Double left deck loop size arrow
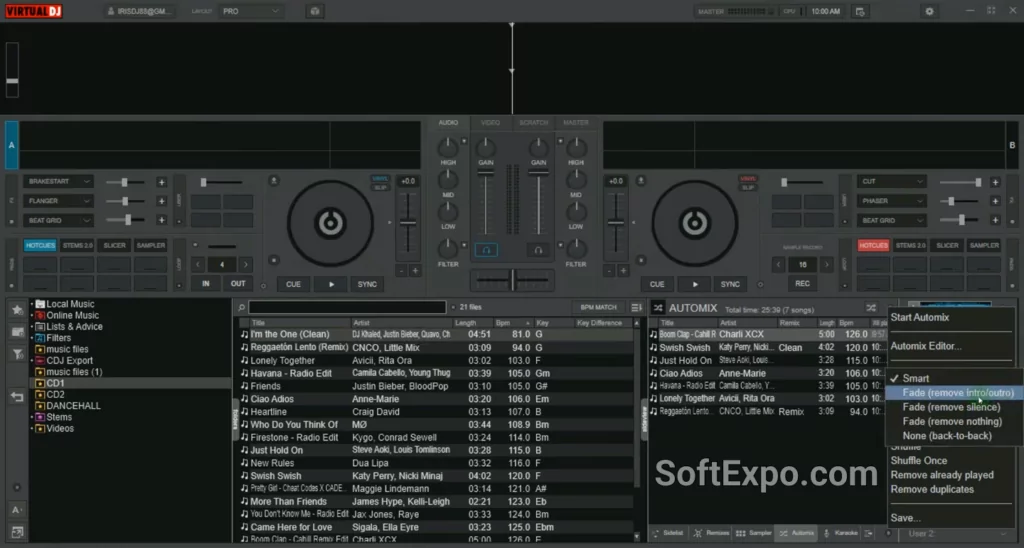Image resolution: width=1024 pixels, height=548 pixels. coord(246,265)
